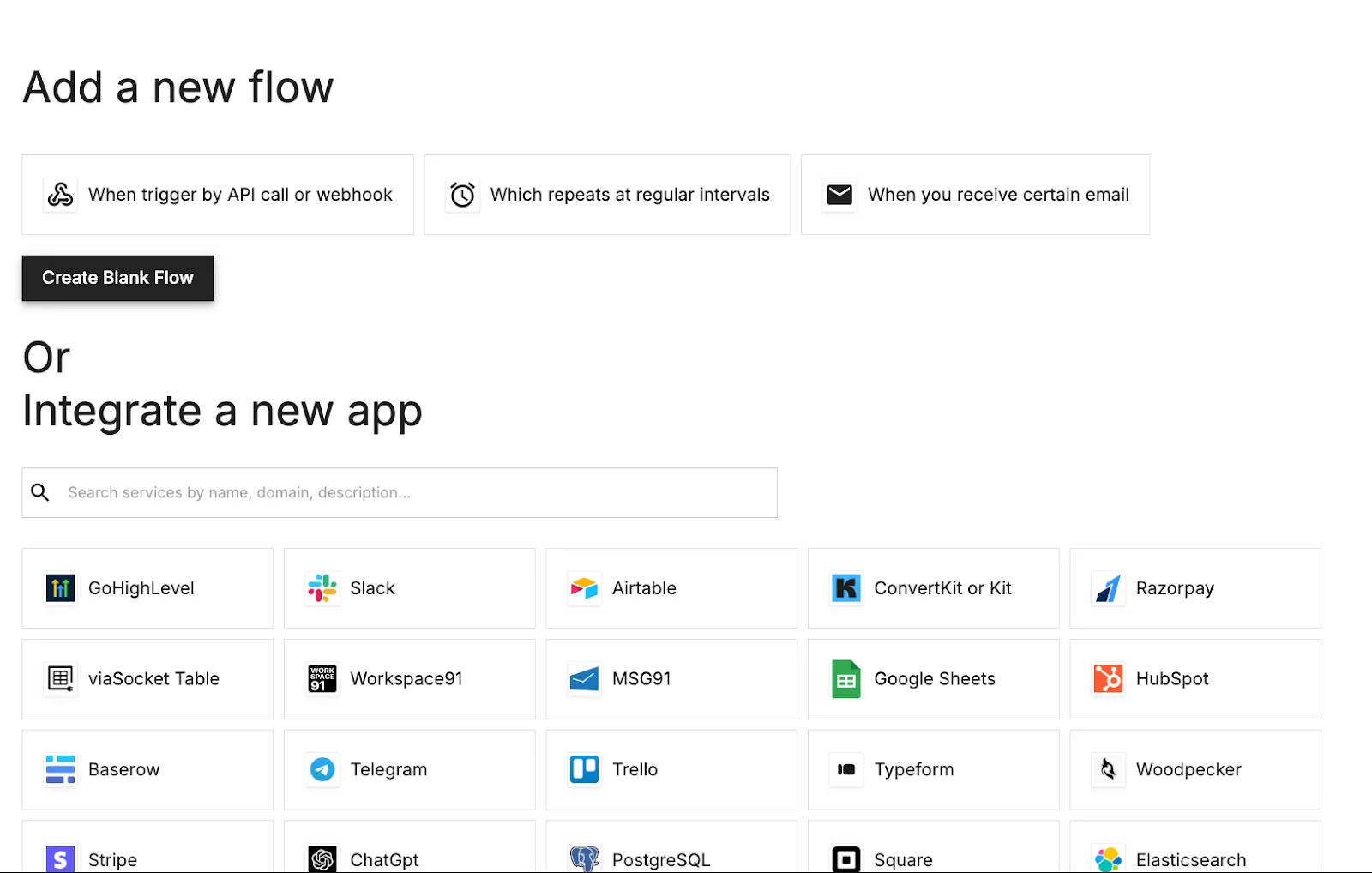Click the MSG91 logo icon
This screenshot has height=873, width=1372.
tap(584, 679)
